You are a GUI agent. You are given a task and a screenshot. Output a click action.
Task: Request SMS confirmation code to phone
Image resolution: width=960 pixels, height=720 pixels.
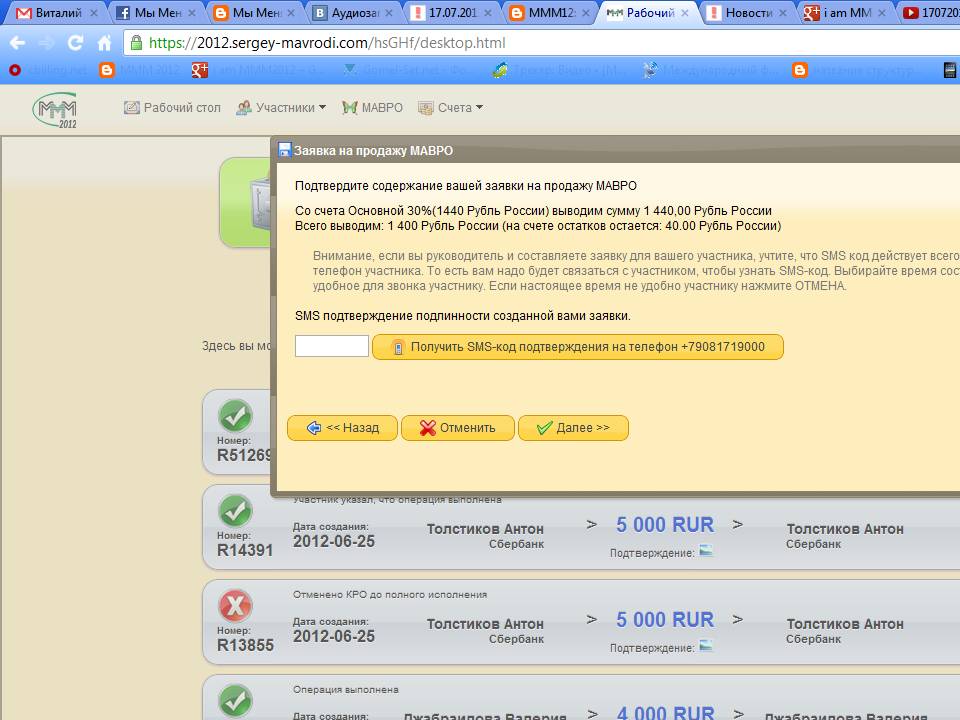tap(577, 347)
